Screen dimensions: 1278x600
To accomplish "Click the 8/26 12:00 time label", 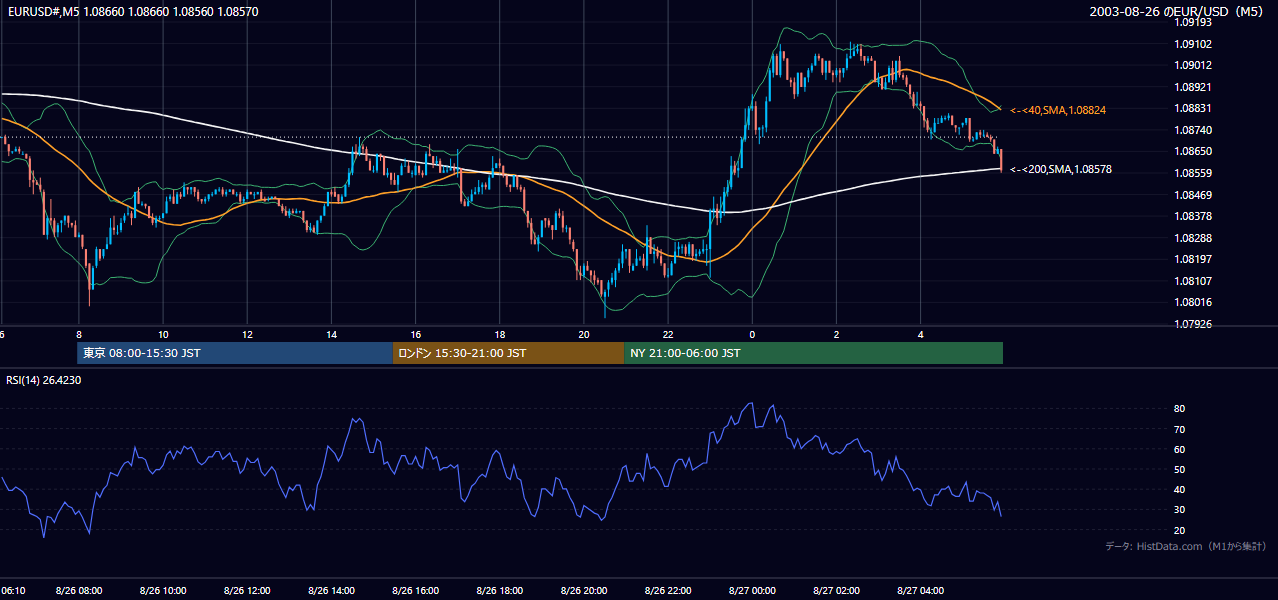I will (247, 591).
